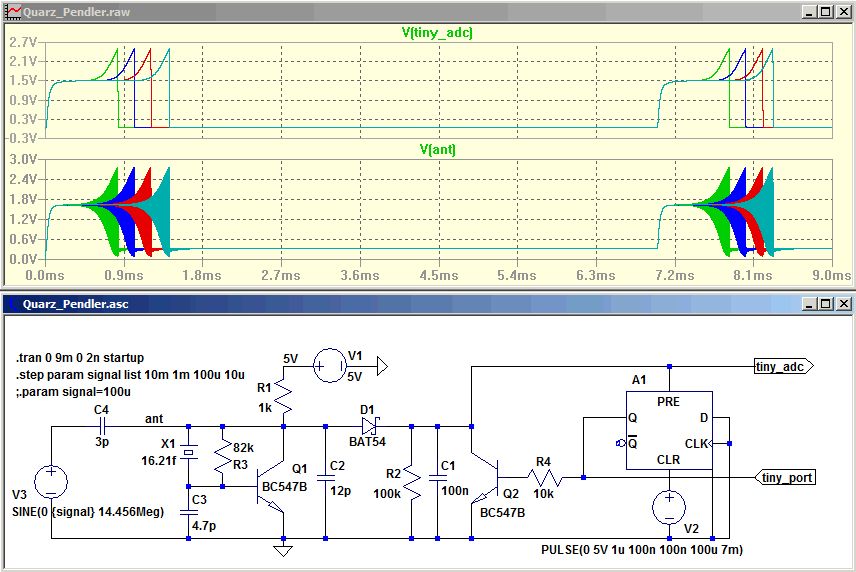Select the .tran 0 9m directive text
This screenshot has width=856, height=572.
pyautogui.click(x=80, y=358)
